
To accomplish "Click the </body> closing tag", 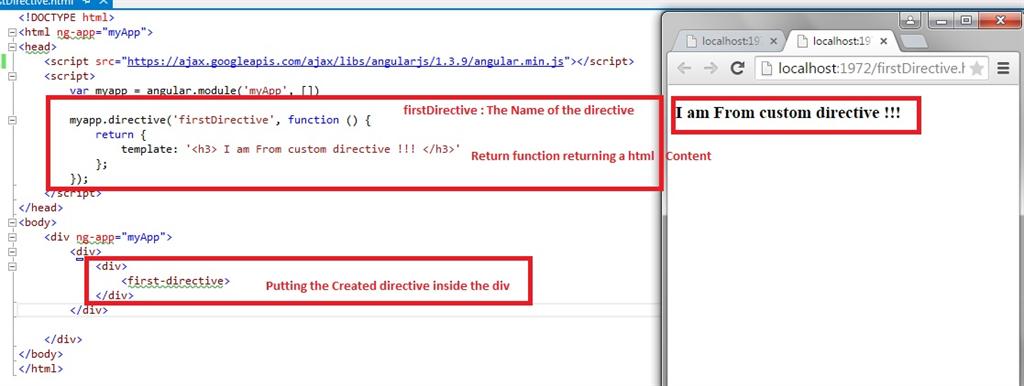I will 40,355.
